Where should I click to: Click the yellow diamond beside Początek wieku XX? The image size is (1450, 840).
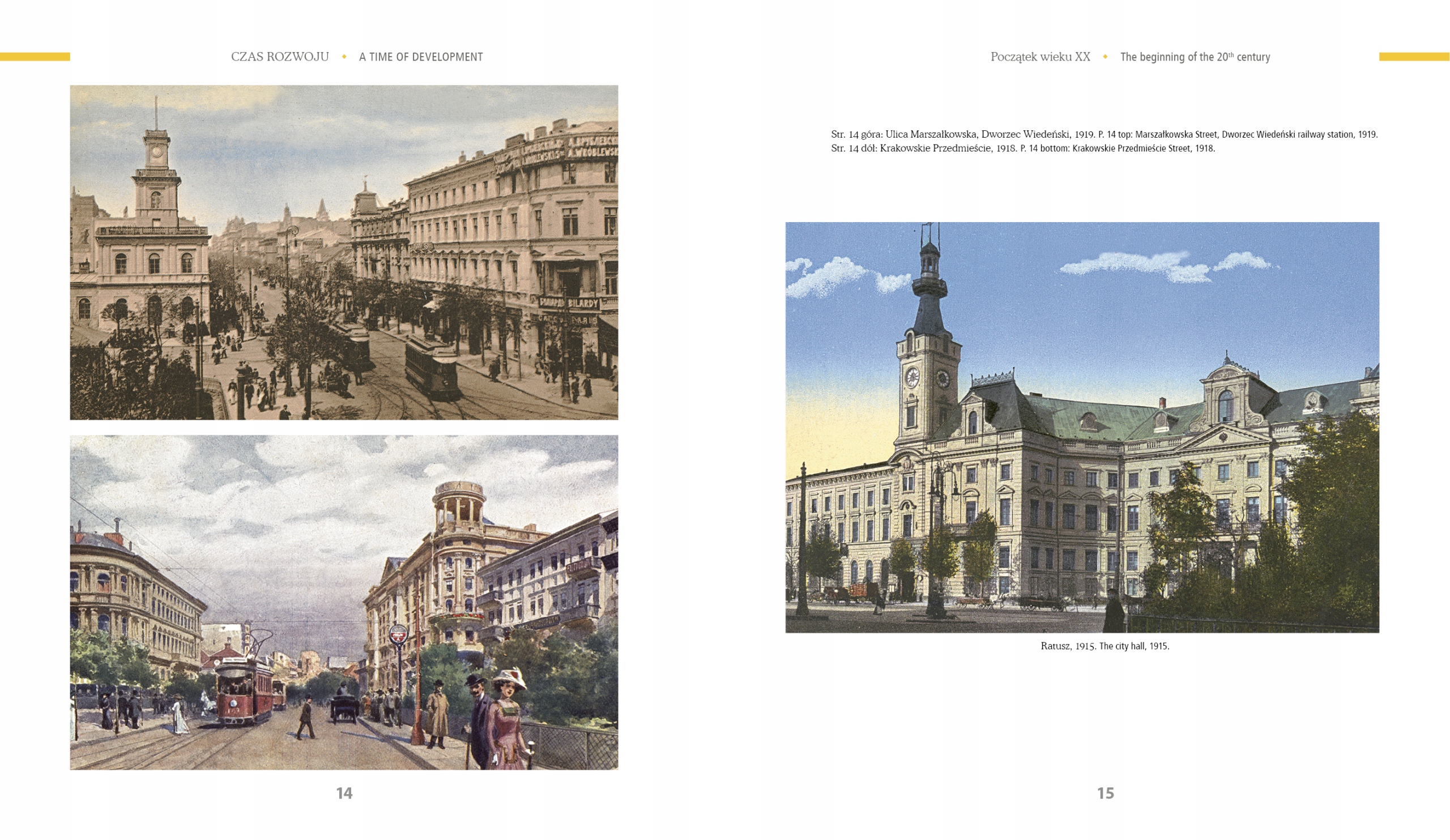1104,57
